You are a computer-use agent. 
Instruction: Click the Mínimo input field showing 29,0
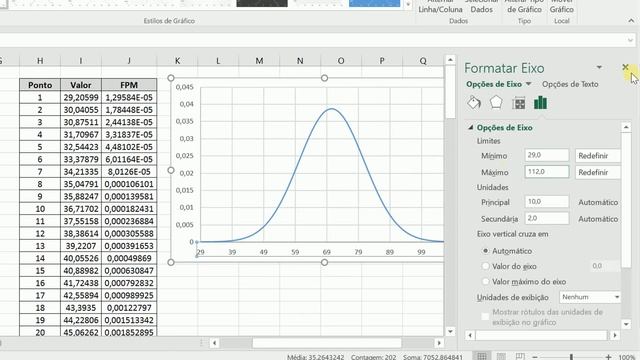(x=547, y=155)
